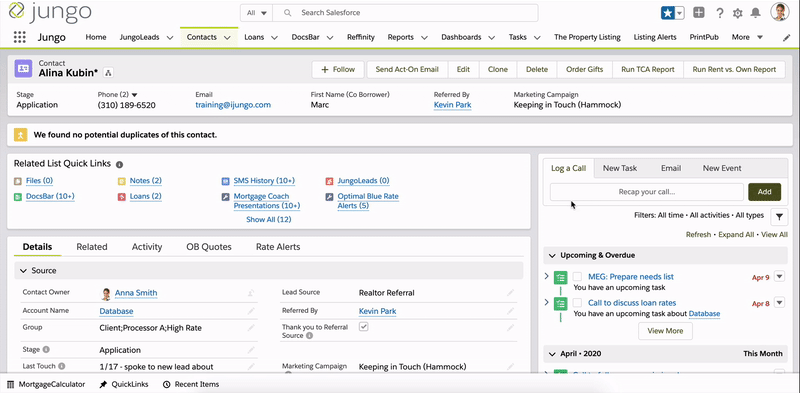Click in the Search Salesforce field
Viewport: 800px width, 393px height.
405,13
